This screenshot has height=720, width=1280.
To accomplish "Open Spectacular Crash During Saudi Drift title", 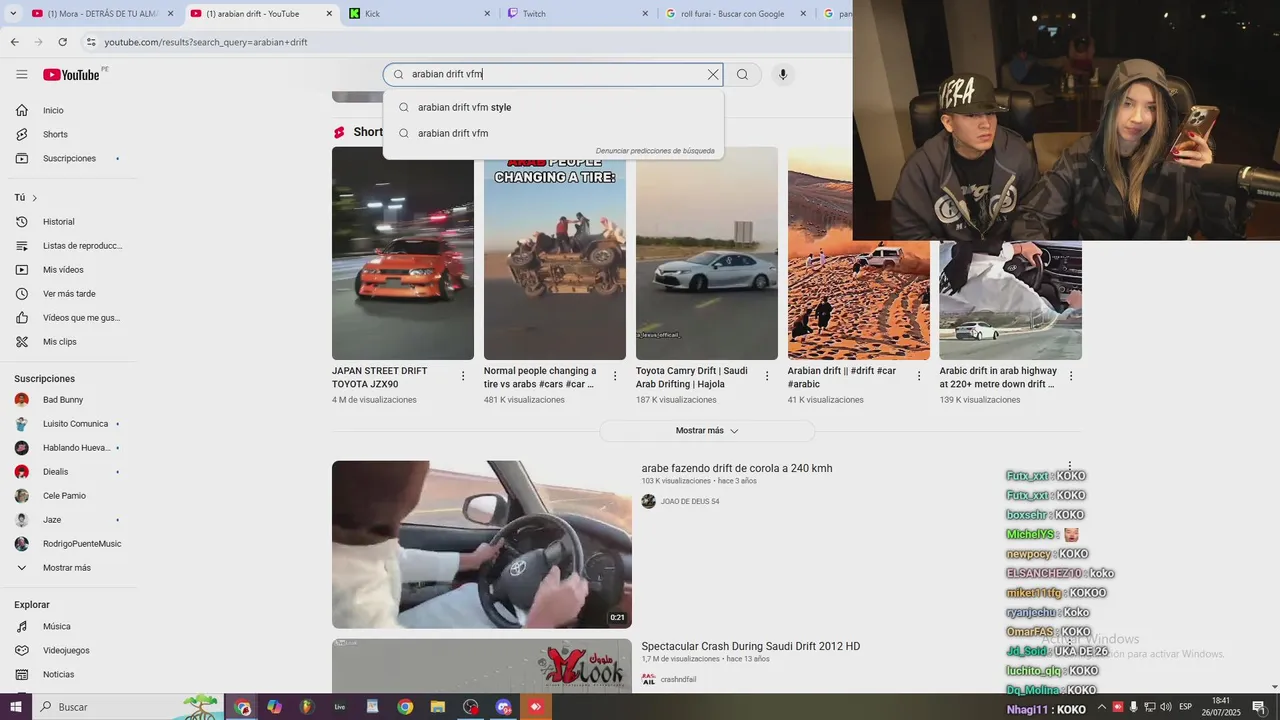I will tap(751, 646).
